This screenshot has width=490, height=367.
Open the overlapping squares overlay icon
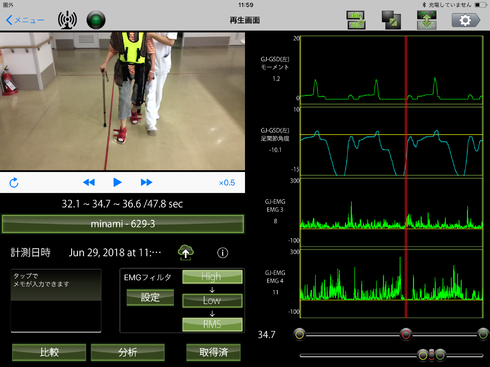tap(391, 20)
